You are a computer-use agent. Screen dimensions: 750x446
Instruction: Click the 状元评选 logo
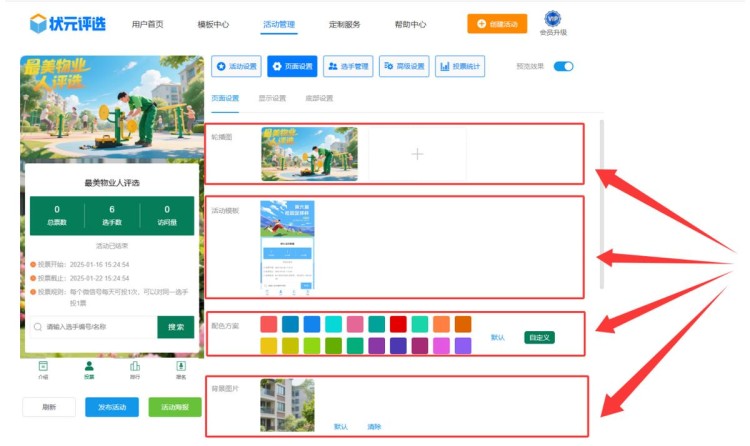68,23
